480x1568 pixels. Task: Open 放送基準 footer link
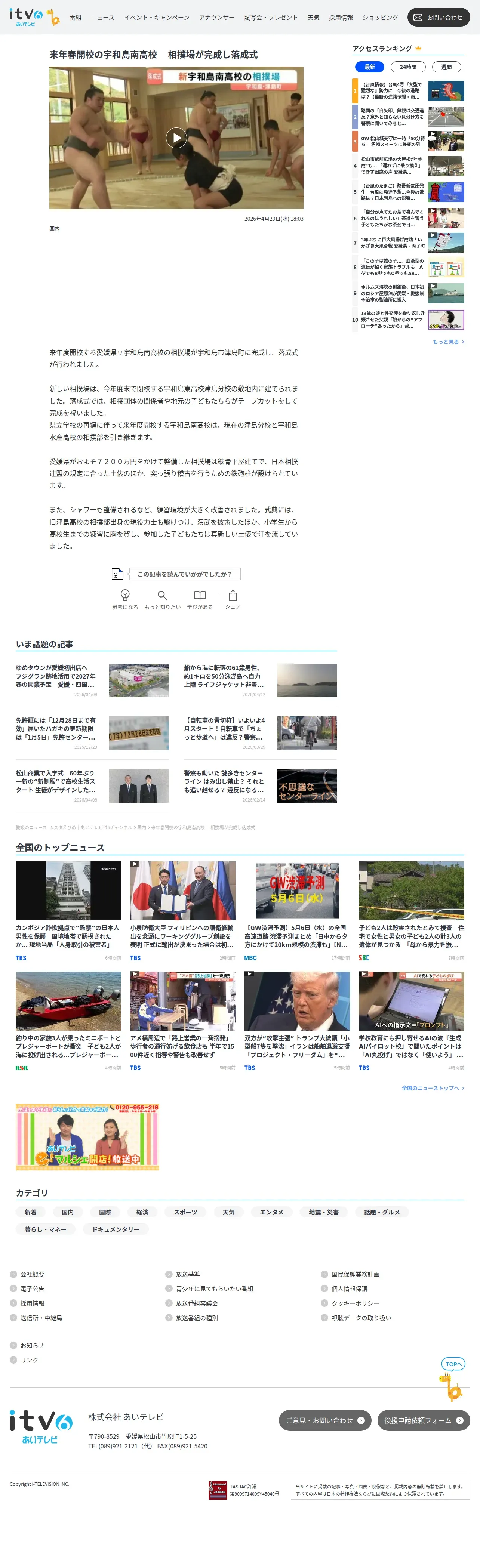point(188,1274)
